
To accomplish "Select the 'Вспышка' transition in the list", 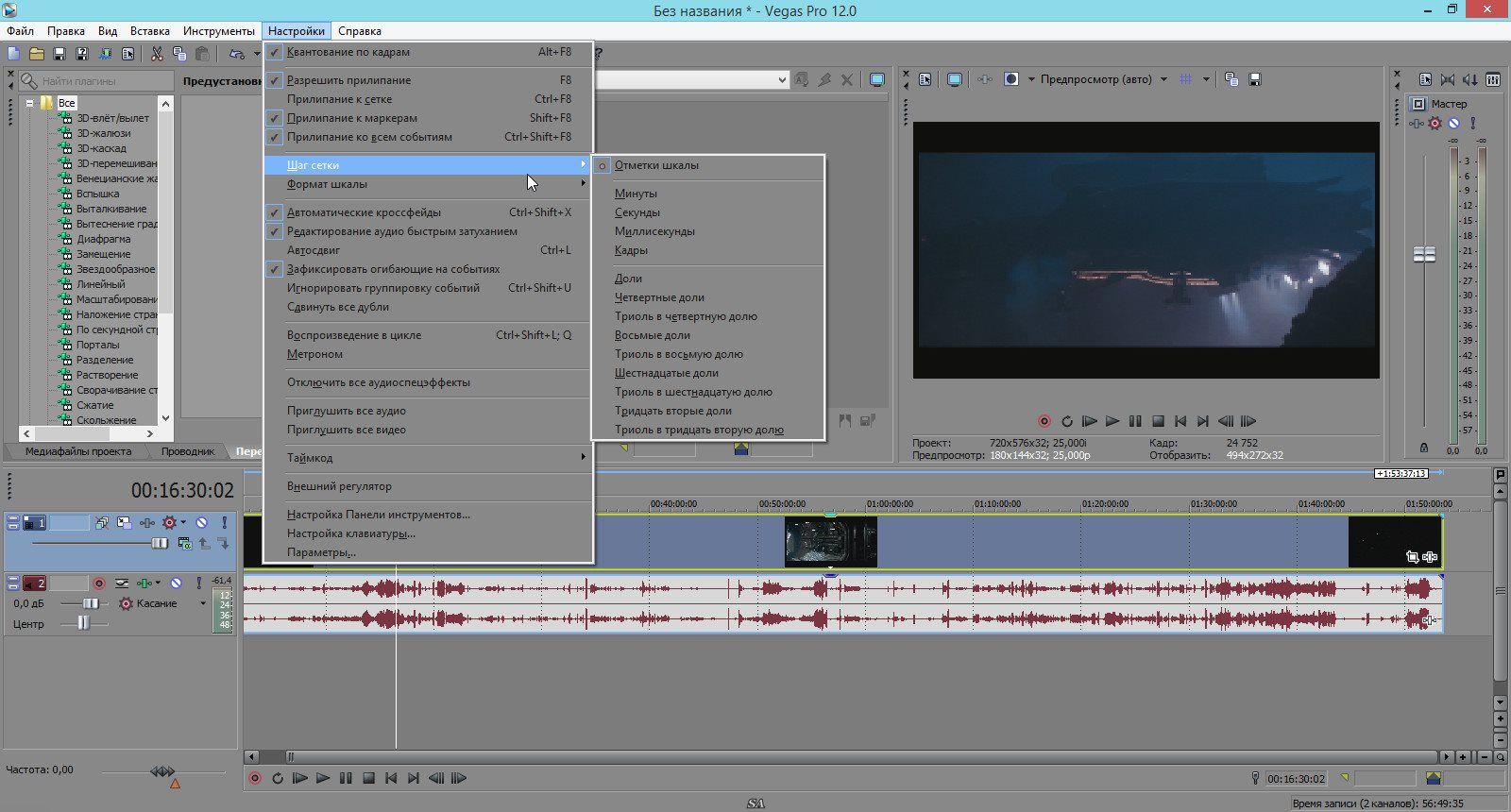I will (x=97, y=194).
